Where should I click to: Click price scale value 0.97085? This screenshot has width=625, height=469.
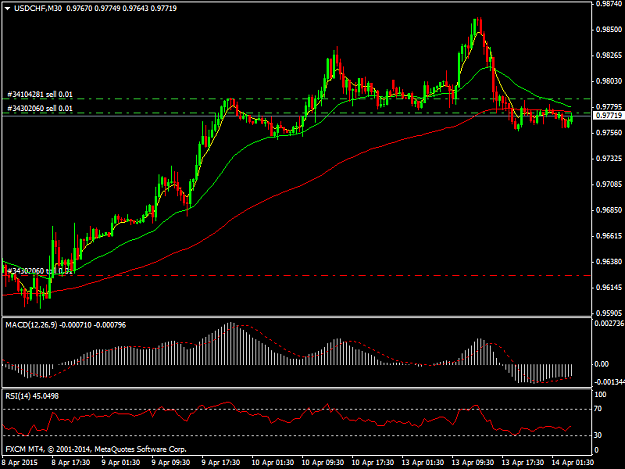(x=609, y=184)
